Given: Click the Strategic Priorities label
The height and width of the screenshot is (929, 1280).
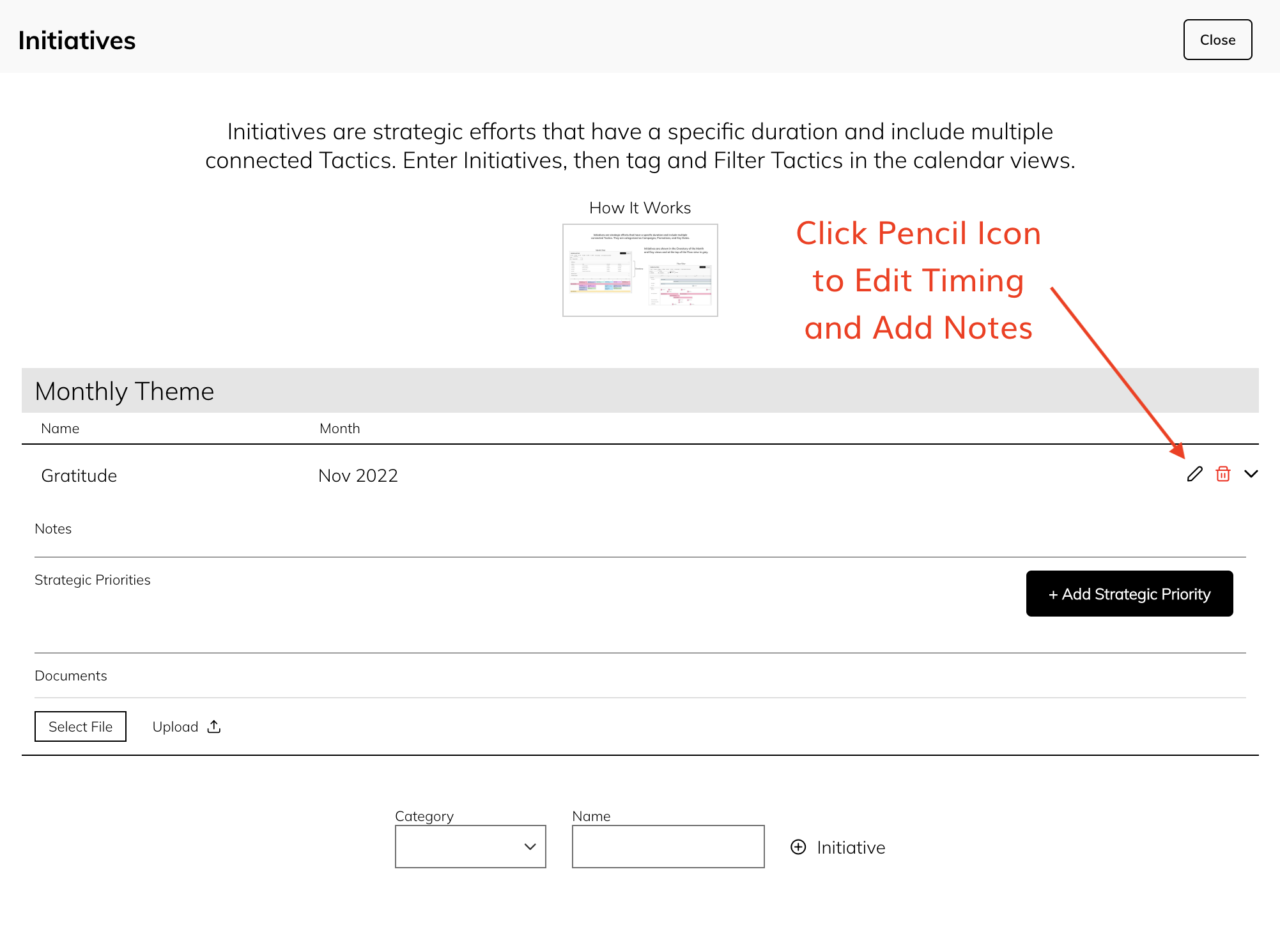Looking at the screenshot, I should pyautogui.click(x=92, y=580).
